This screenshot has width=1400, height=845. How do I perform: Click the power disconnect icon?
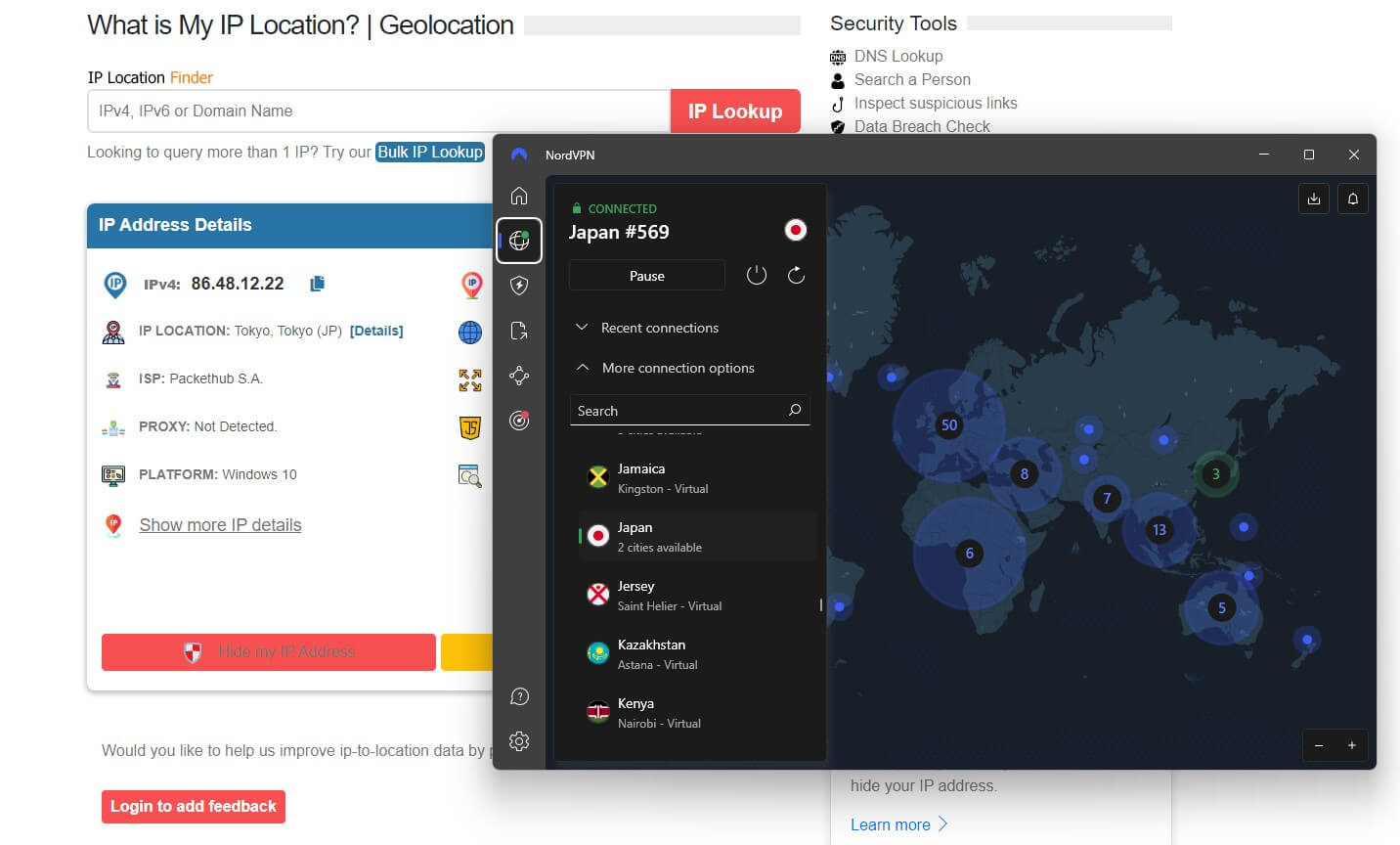click(x=757, y=276)
